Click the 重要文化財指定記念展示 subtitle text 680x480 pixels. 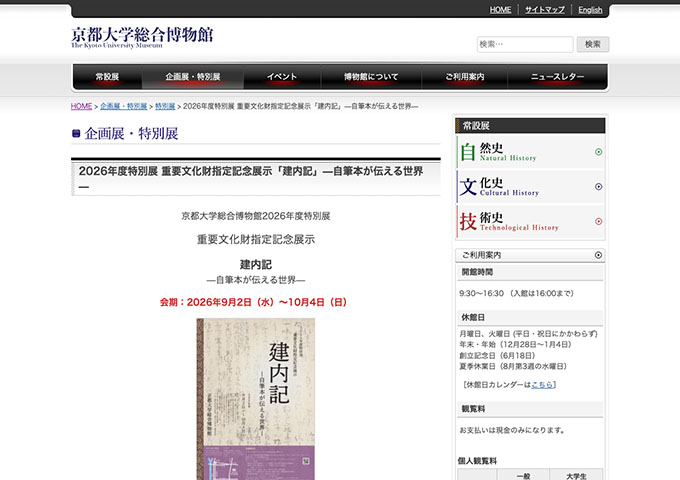coord(256,239)
